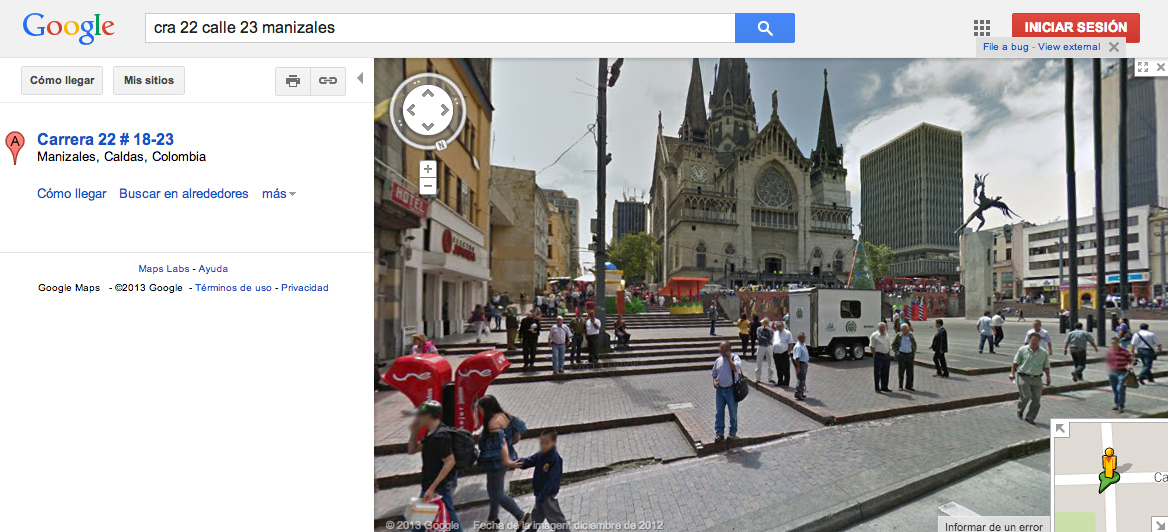Click 'INICIAR SESIÓN' sign-in button
The height and width of the screenshot is (532, 1168).
tap(1075, 28)
